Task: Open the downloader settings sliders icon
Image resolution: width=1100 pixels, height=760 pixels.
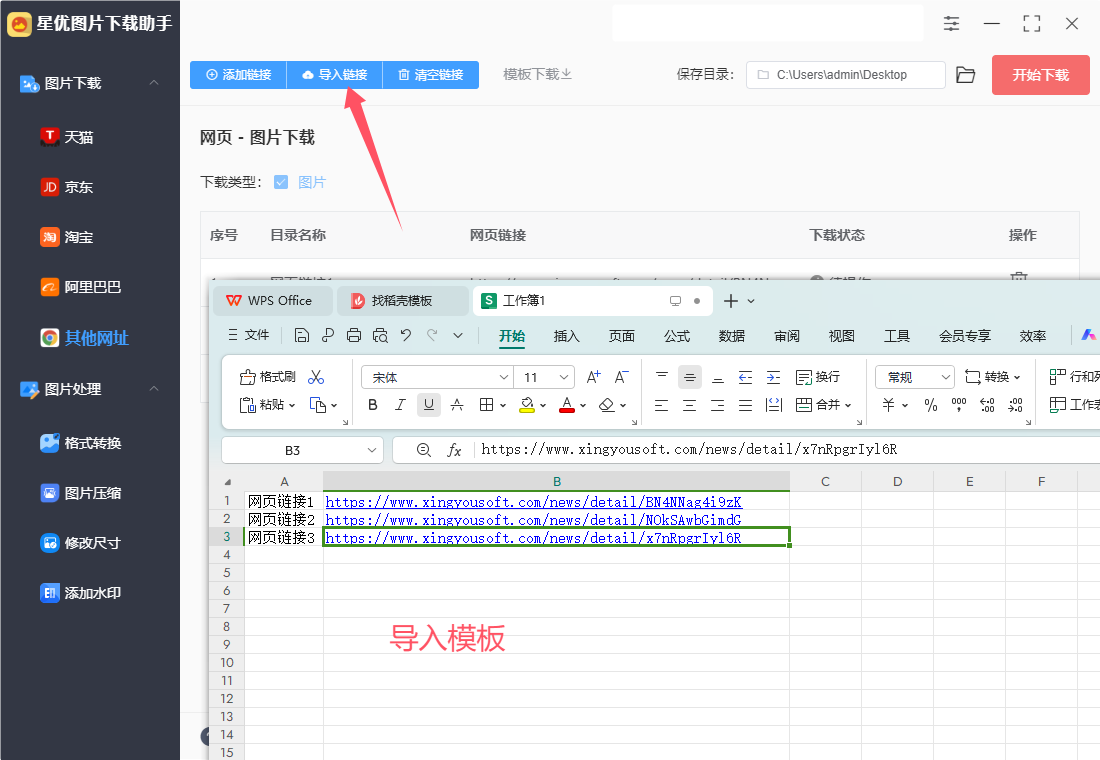Action: [951, 24]
